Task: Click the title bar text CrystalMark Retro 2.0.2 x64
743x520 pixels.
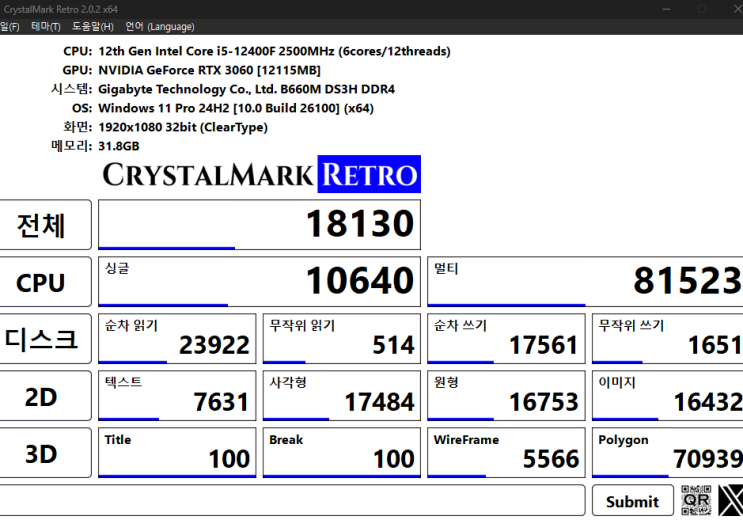Action: coord(61,9)
